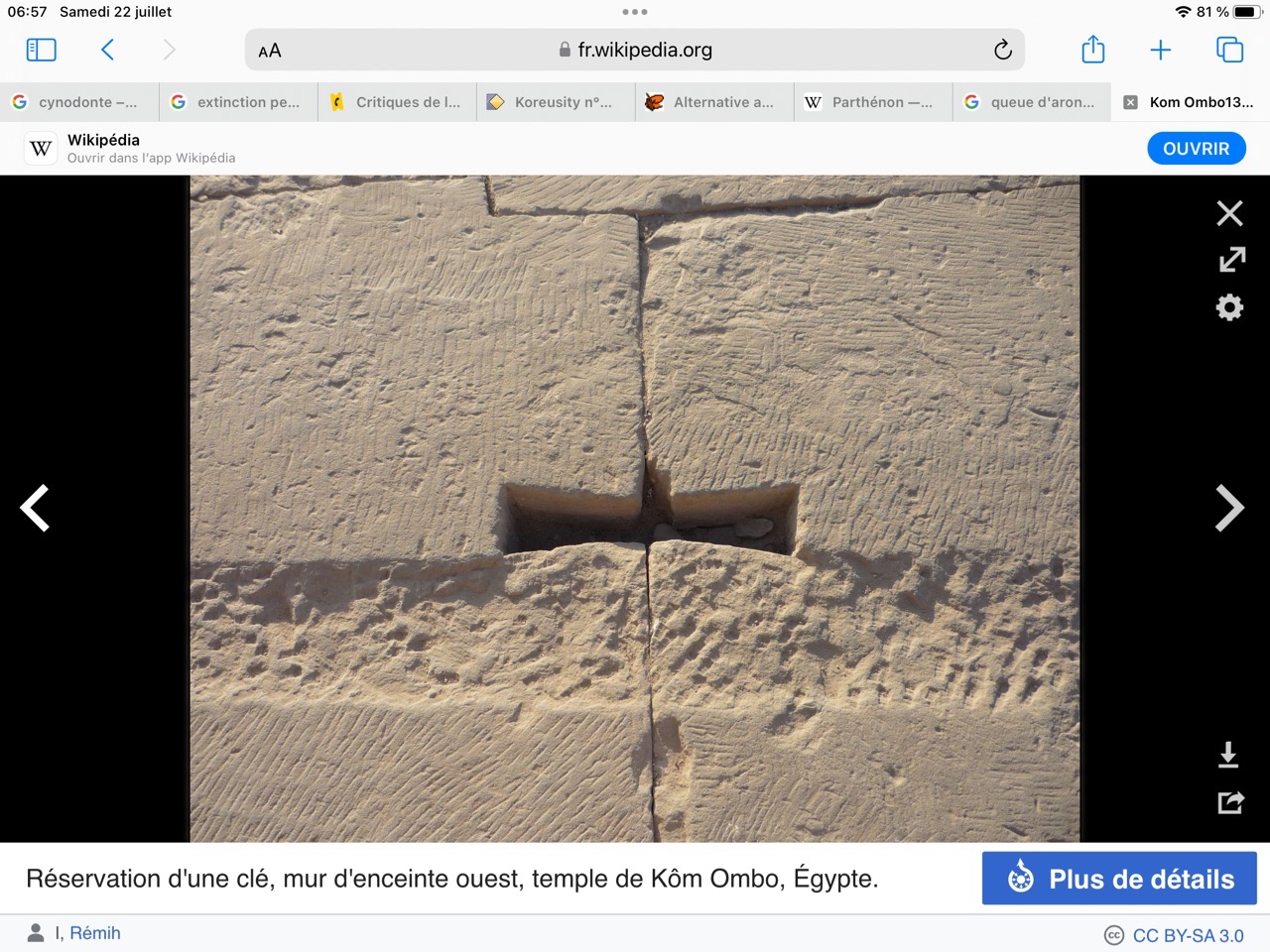This screenshot has width=1270, height=952.
Task: Share or embed this image
Action: click(1230, 802)
